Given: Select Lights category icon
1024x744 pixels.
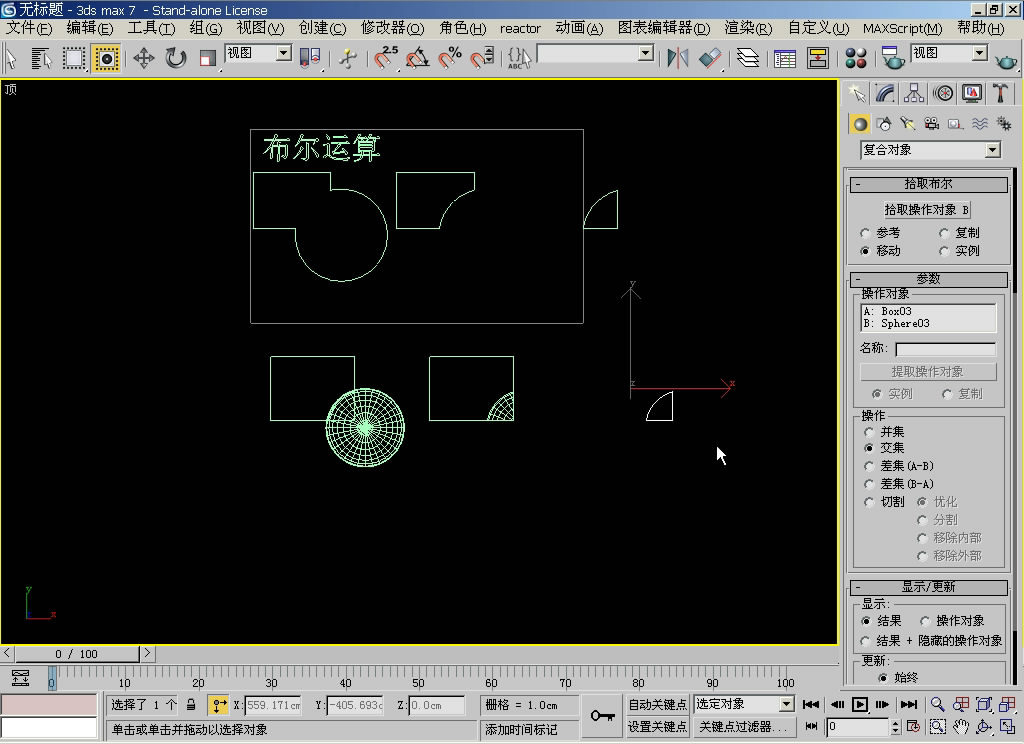Looking at the screenshot, I should (907, 123).
